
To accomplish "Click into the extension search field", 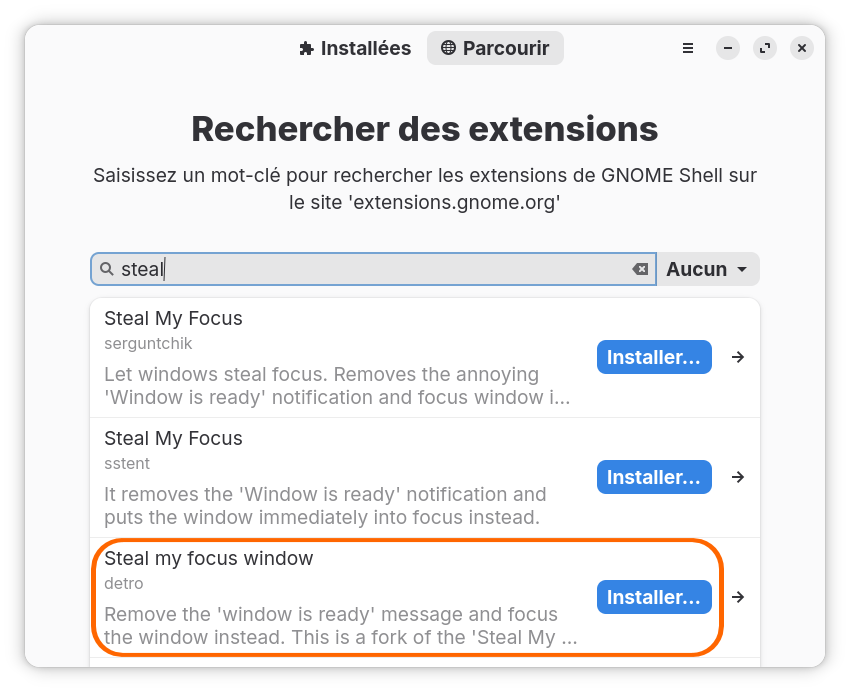I will click(370, 269).
